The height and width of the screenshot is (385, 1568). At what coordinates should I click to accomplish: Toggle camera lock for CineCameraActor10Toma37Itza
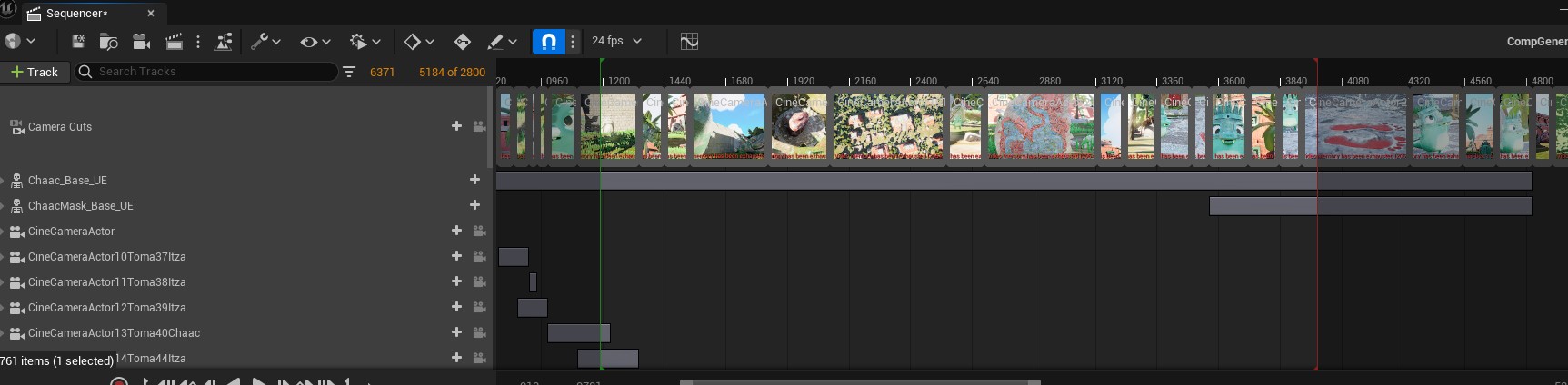click(x=479, y=256)
